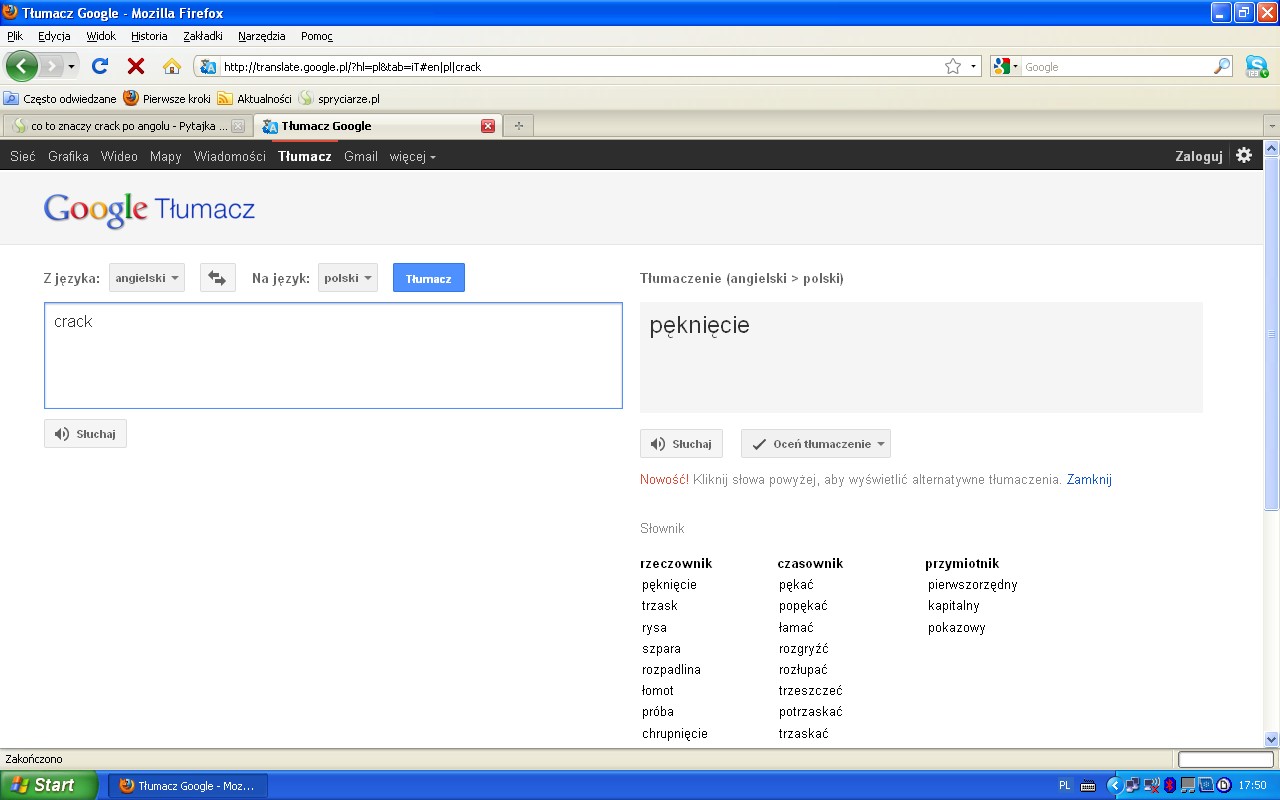The image size is (1280, 800).
Task: Click the adjective pierwszorzędny
Action: (x=973, y=585)
